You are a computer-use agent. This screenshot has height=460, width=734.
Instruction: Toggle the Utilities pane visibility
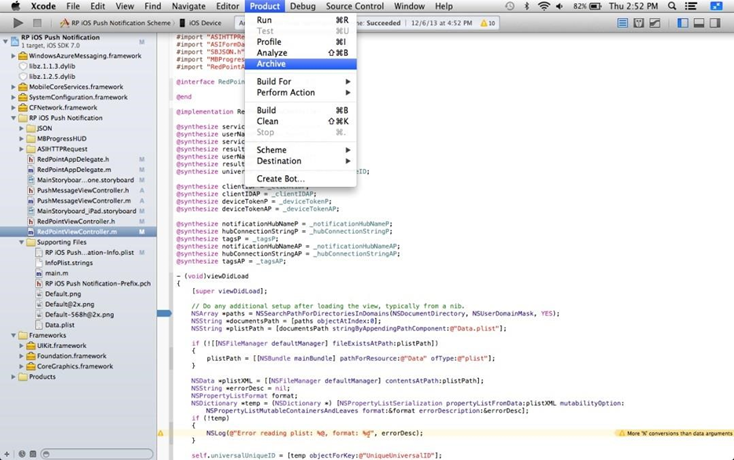714,22
